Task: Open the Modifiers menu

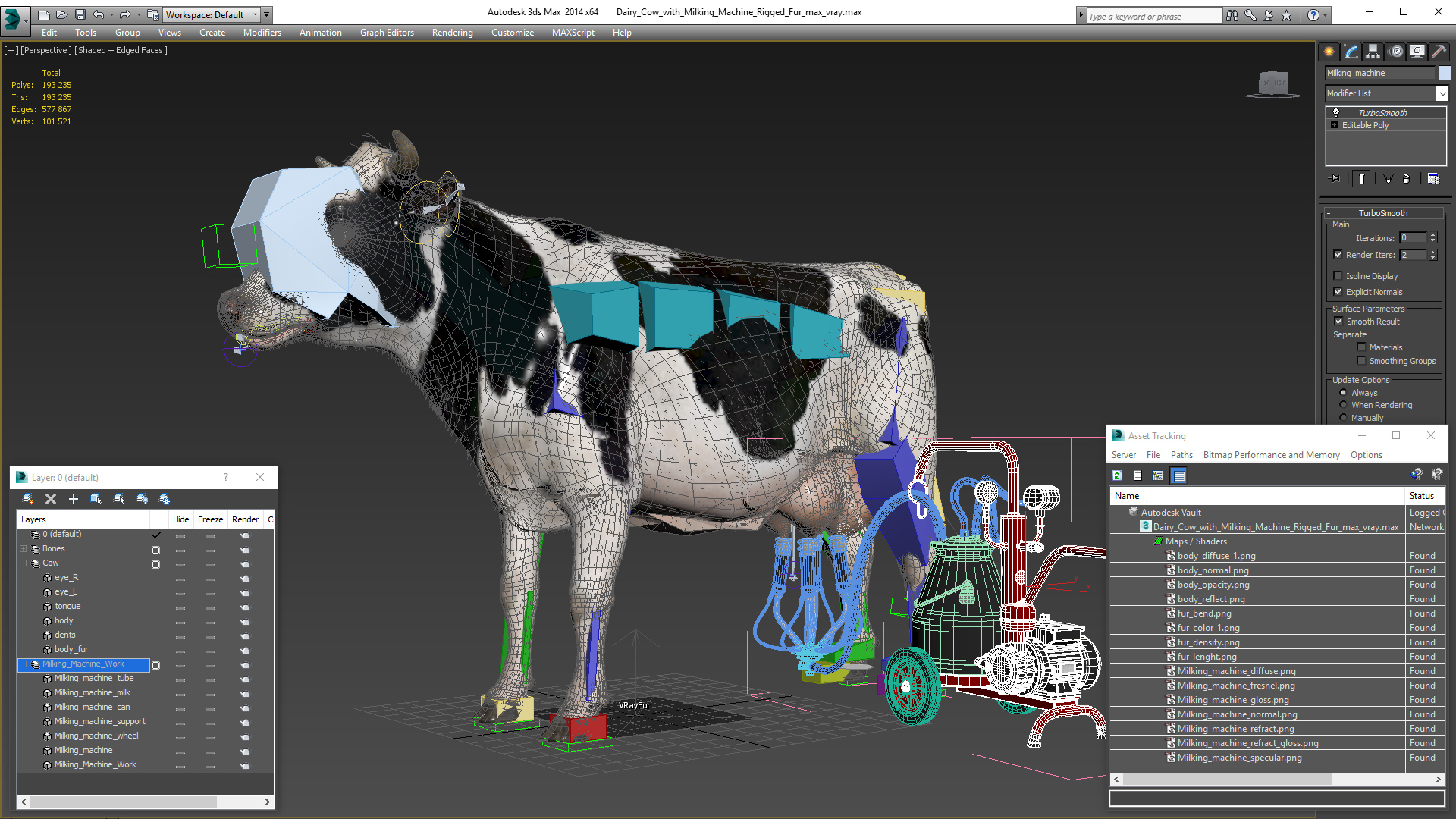Action: 262,33
